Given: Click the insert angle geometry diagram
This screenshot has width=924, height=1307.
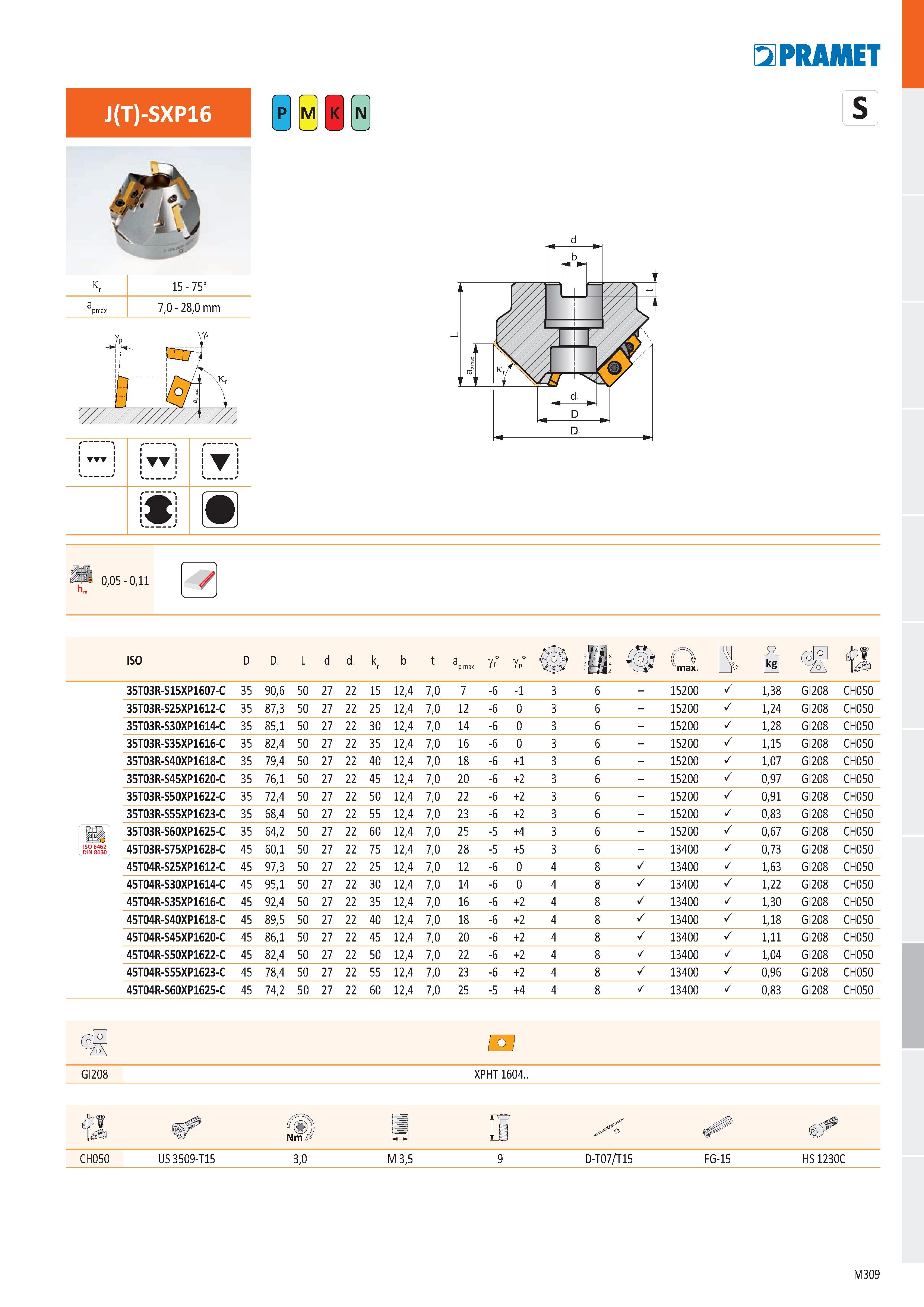Looking at the screenshot, I should click(158, 377).
